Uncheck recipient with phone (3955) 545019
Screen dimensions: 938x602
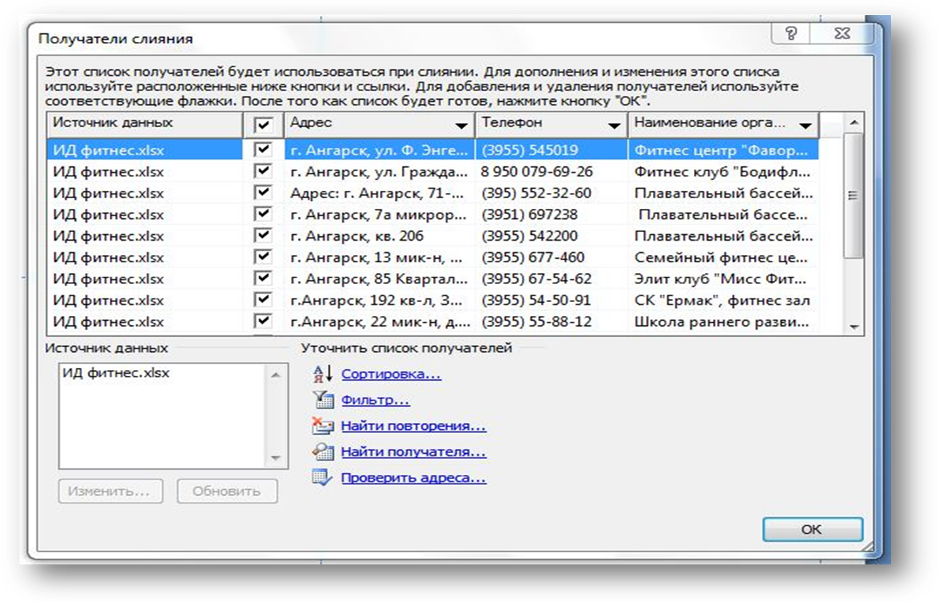[263, 149]
